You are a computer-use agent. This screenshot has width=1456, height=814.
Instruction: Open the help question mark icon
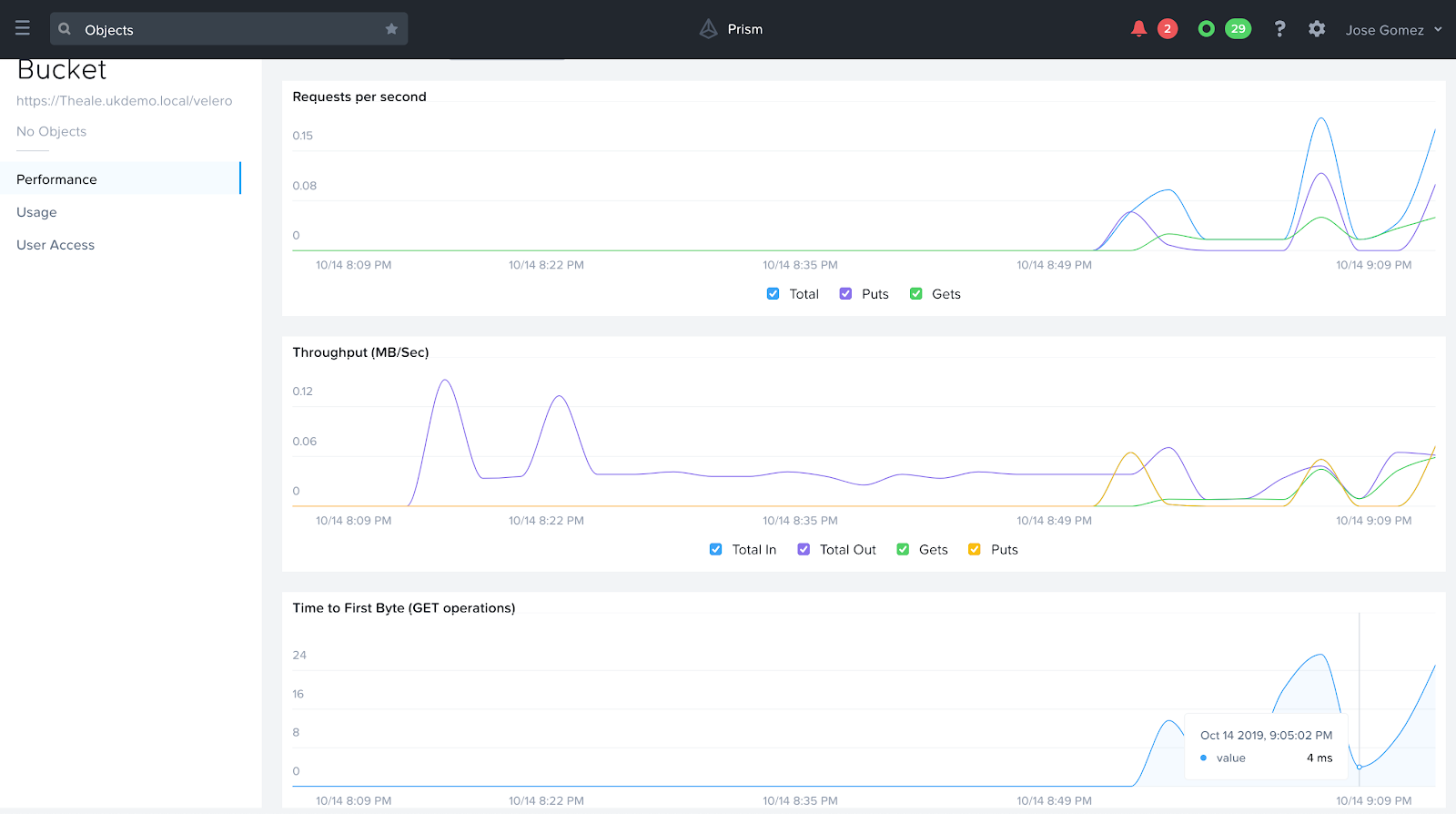1279,29
